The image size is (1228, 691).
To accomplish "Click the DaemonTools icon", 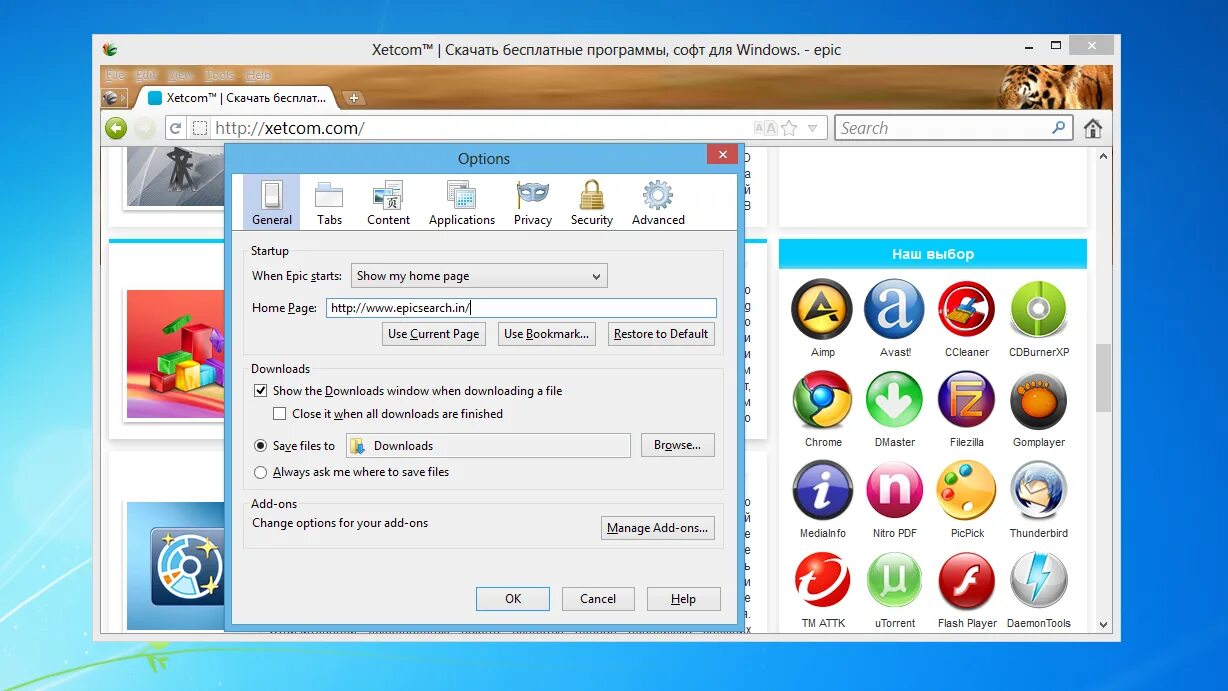I will coord(1039,580).
